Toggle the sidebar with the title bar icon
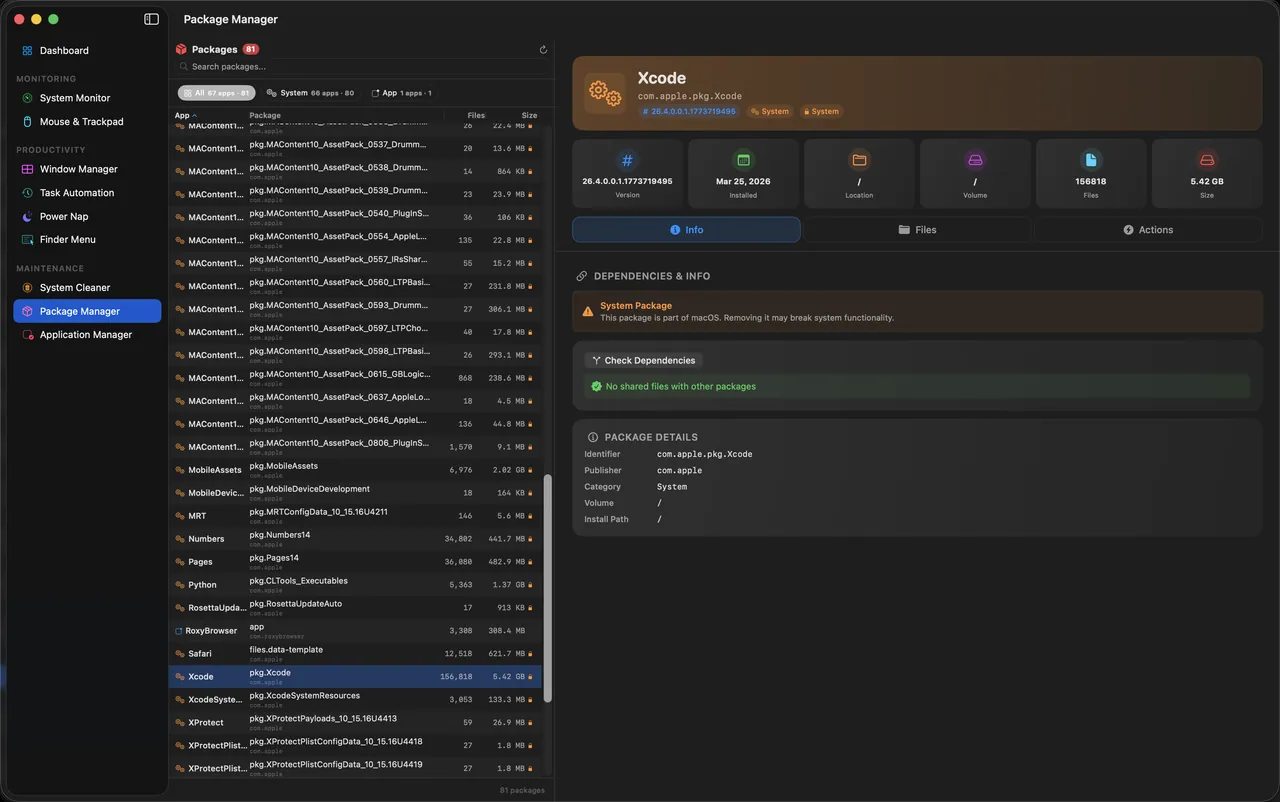The width and height of the screenshot is (1280, 802). 151,19
